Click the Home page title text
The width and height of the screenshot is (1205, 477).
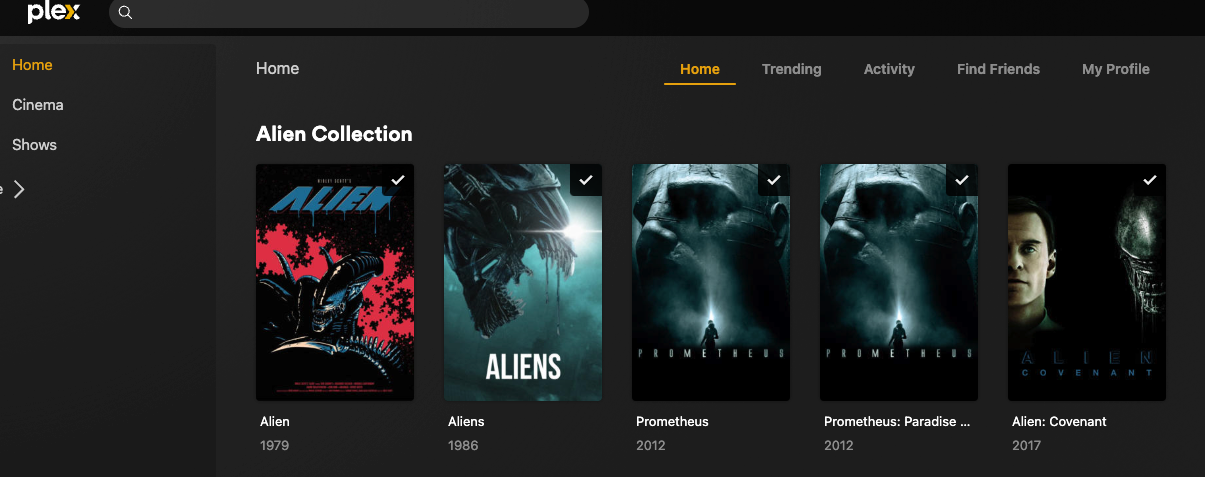278,69
